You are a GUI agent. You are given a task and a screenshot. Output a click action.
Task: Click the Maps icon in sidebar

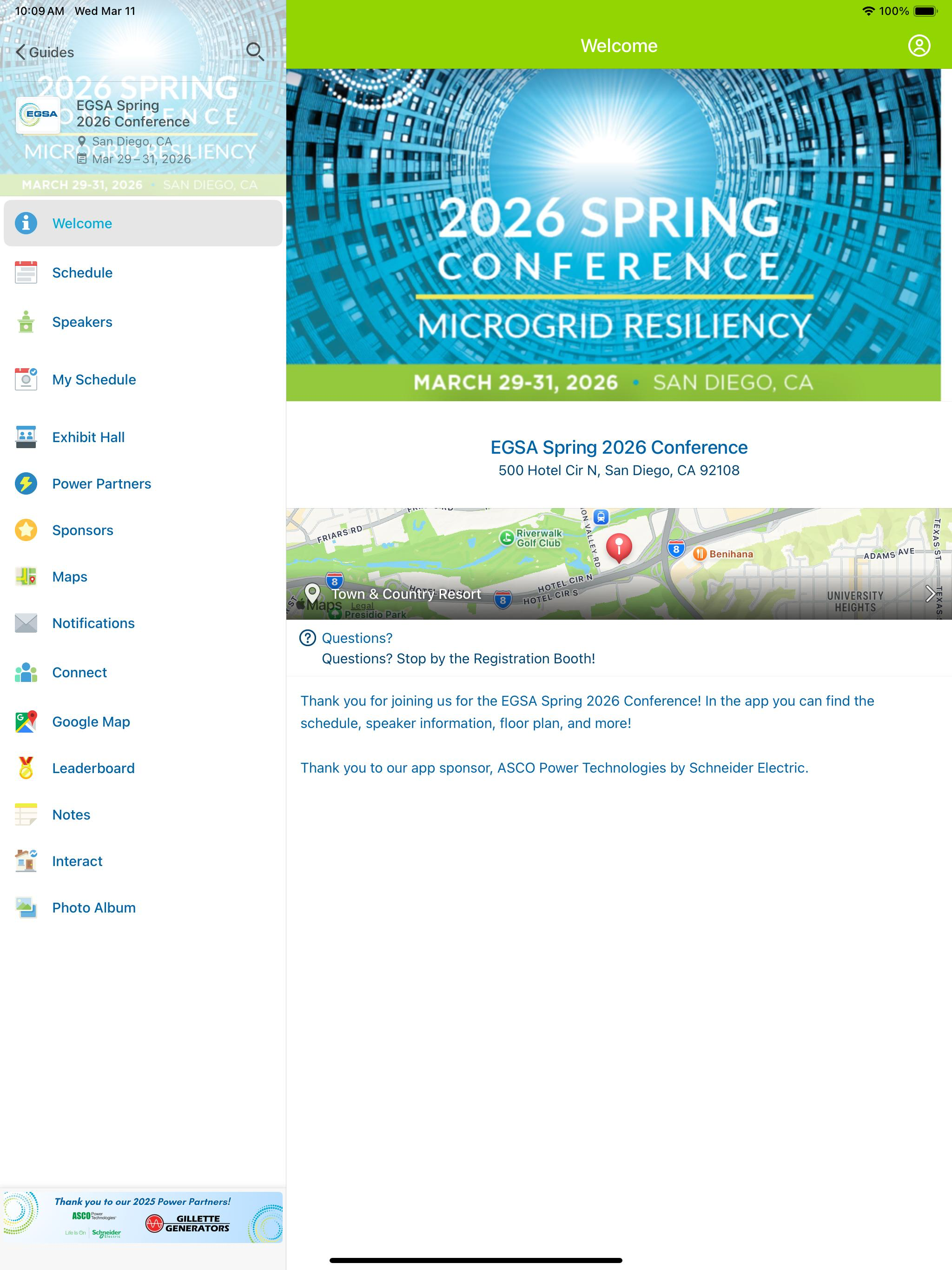26,576
